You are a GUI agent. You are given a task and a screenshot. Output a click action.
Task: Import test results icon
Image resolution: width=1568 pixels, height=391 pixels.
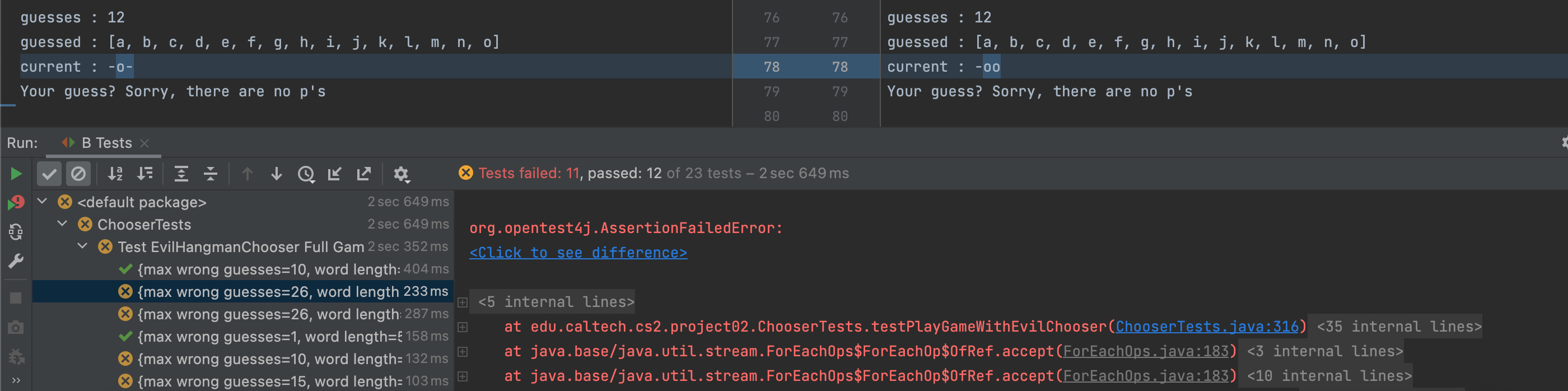coord(335,174)
